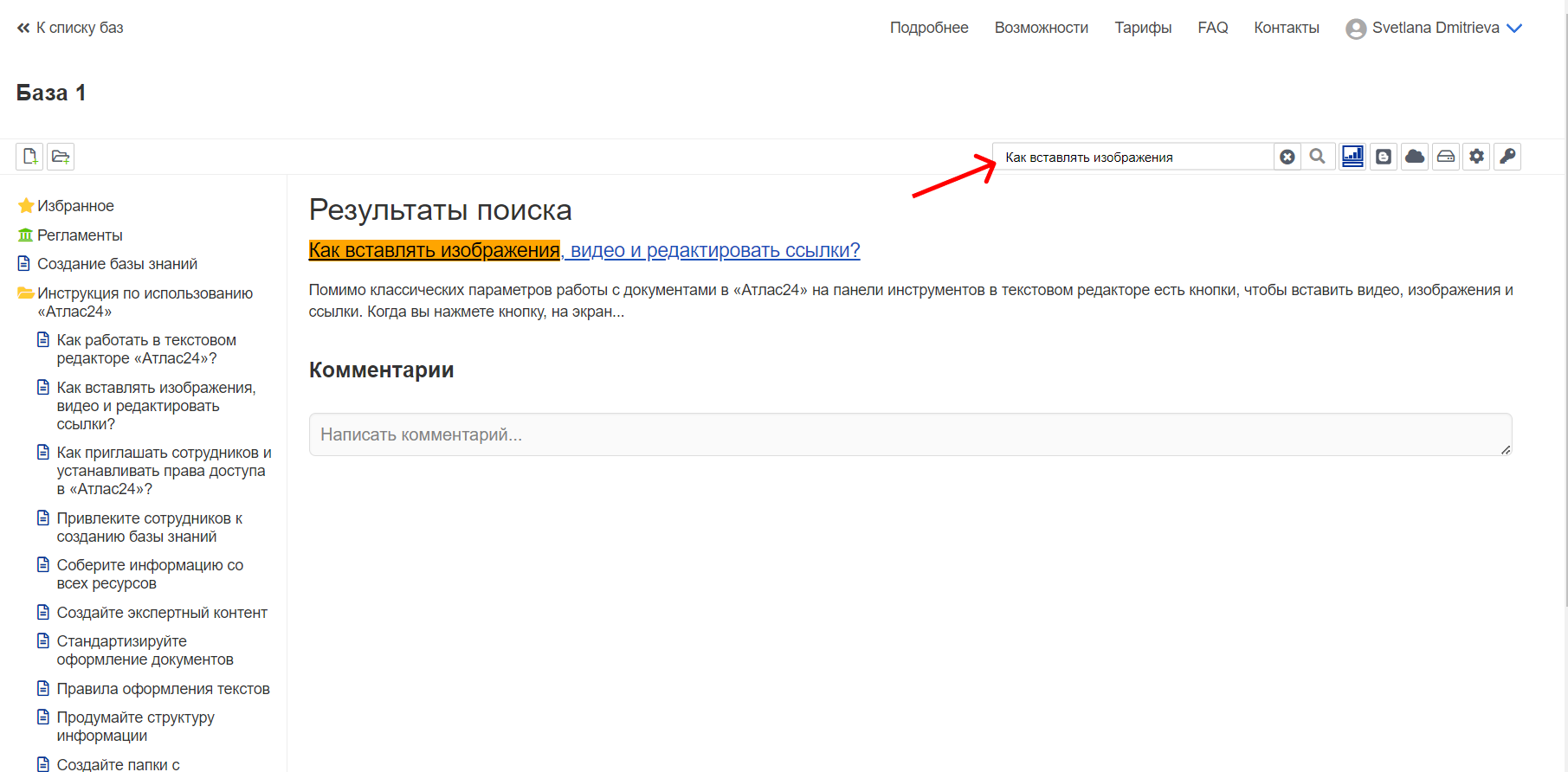
Task: Open Соберите информацию со всех ресурсов
Action: pos(150,574)
